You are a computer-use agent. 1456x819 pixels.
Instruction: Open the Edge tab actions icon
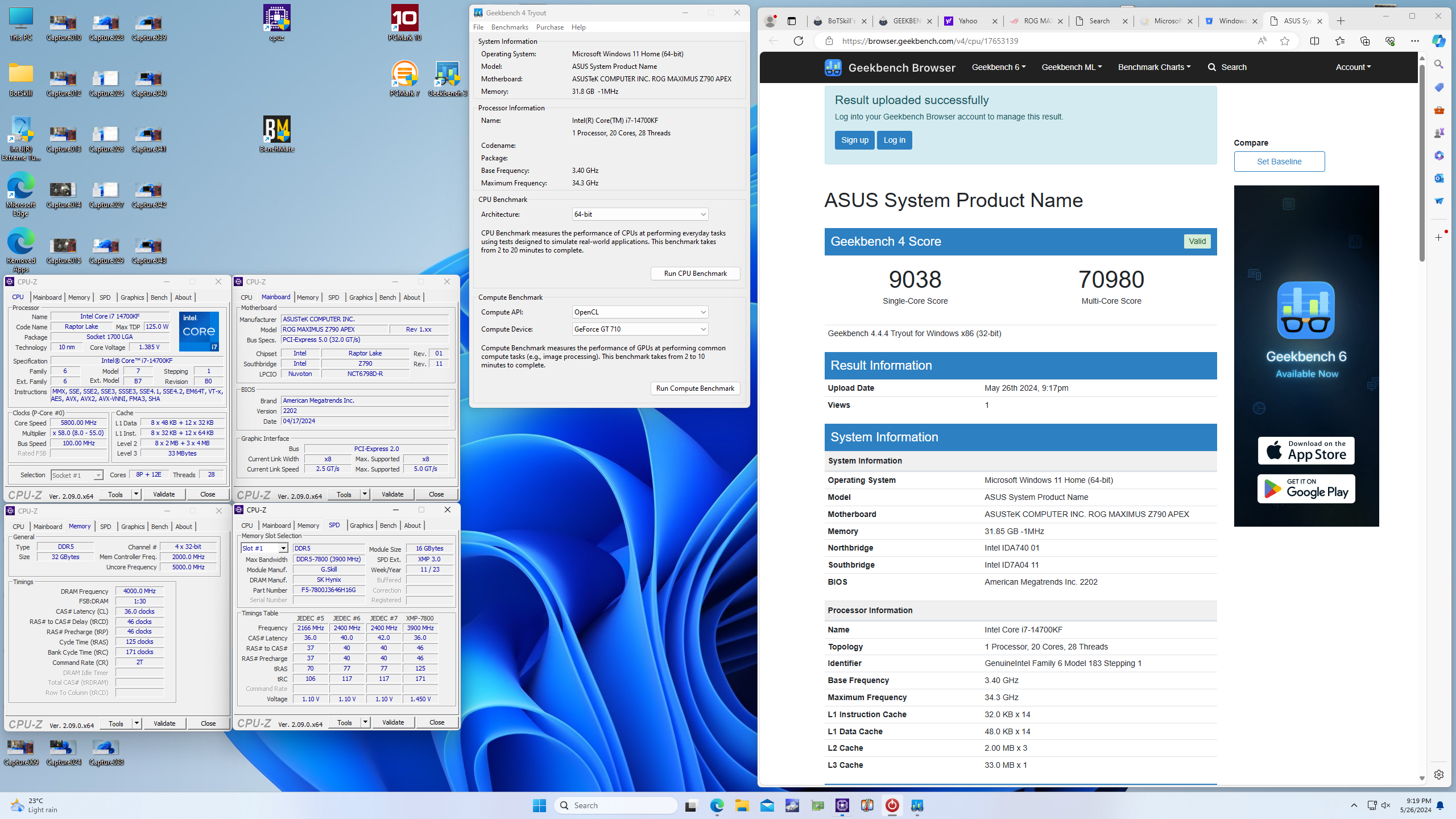point(792,21)
